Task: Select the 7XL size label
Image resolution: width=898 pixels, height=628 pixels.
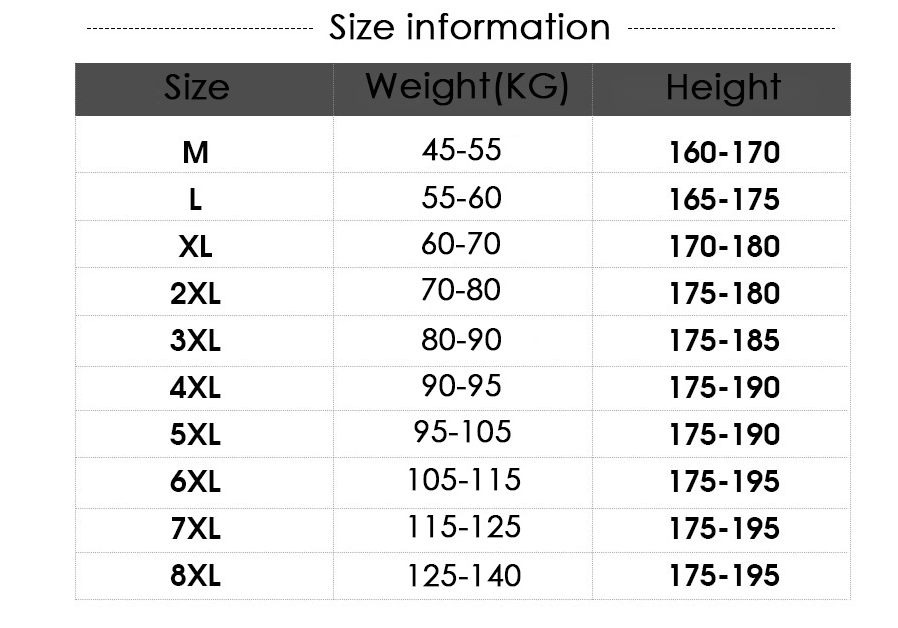Action: [195, 529]
